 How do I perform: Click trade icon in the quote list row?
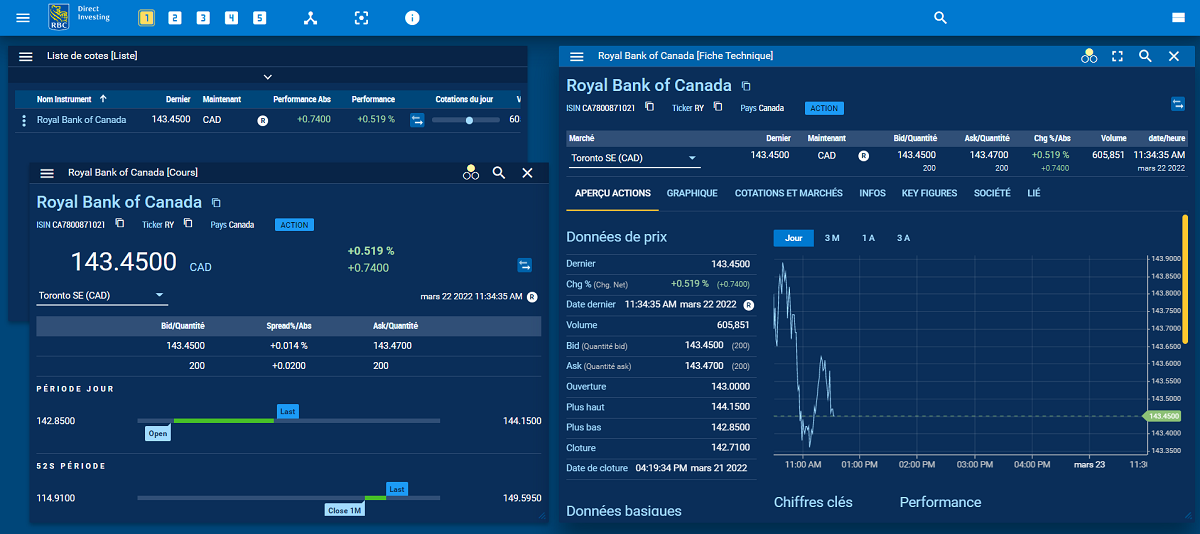click(x=417, y=120)
